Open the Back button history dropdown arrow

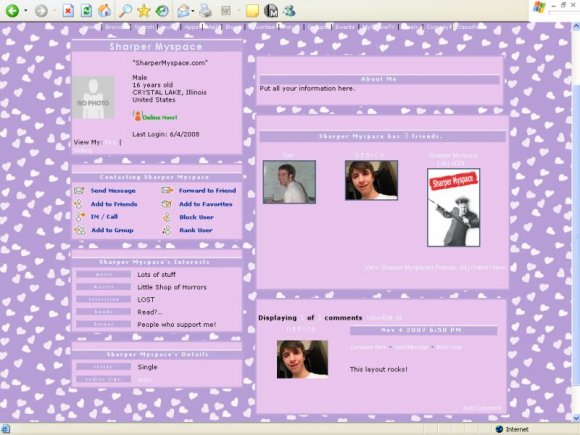[26, 10]
